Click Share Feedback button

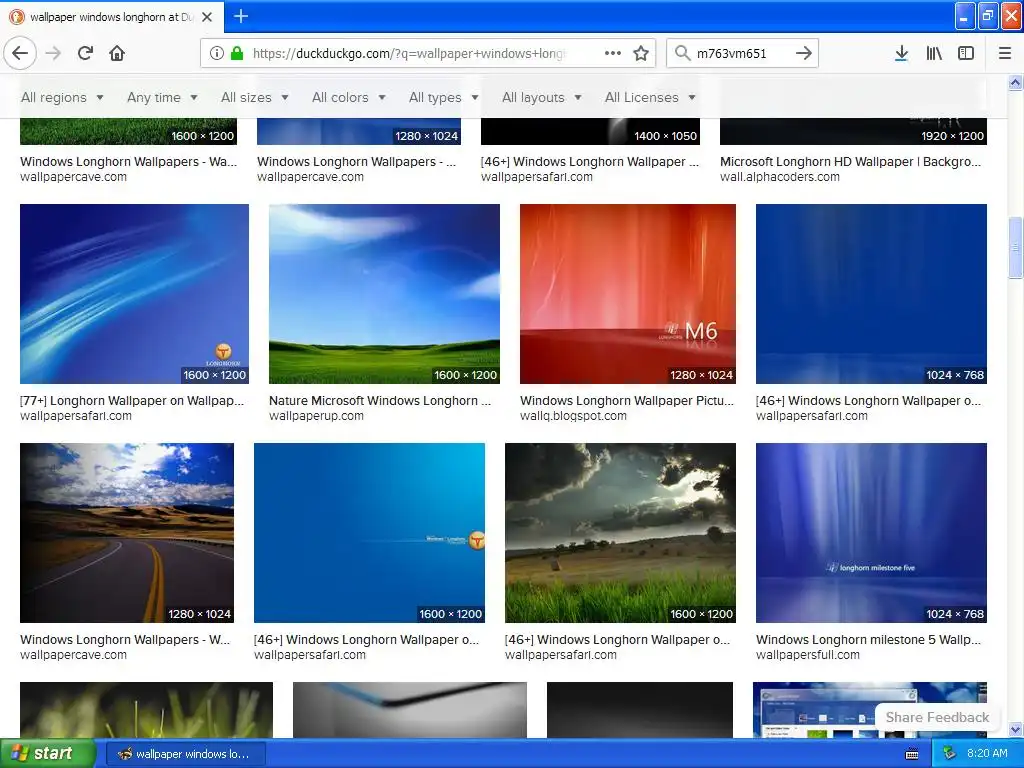[937, 717]
